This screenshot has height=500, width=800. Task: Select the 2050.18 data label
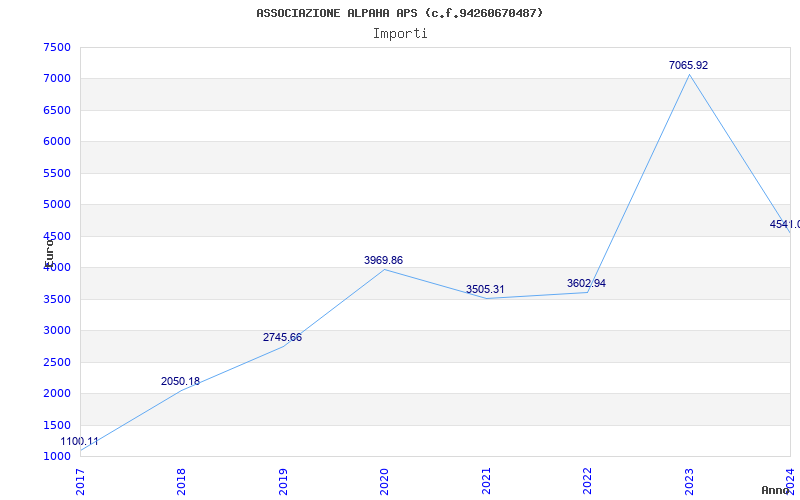click(x=180, y=381)
